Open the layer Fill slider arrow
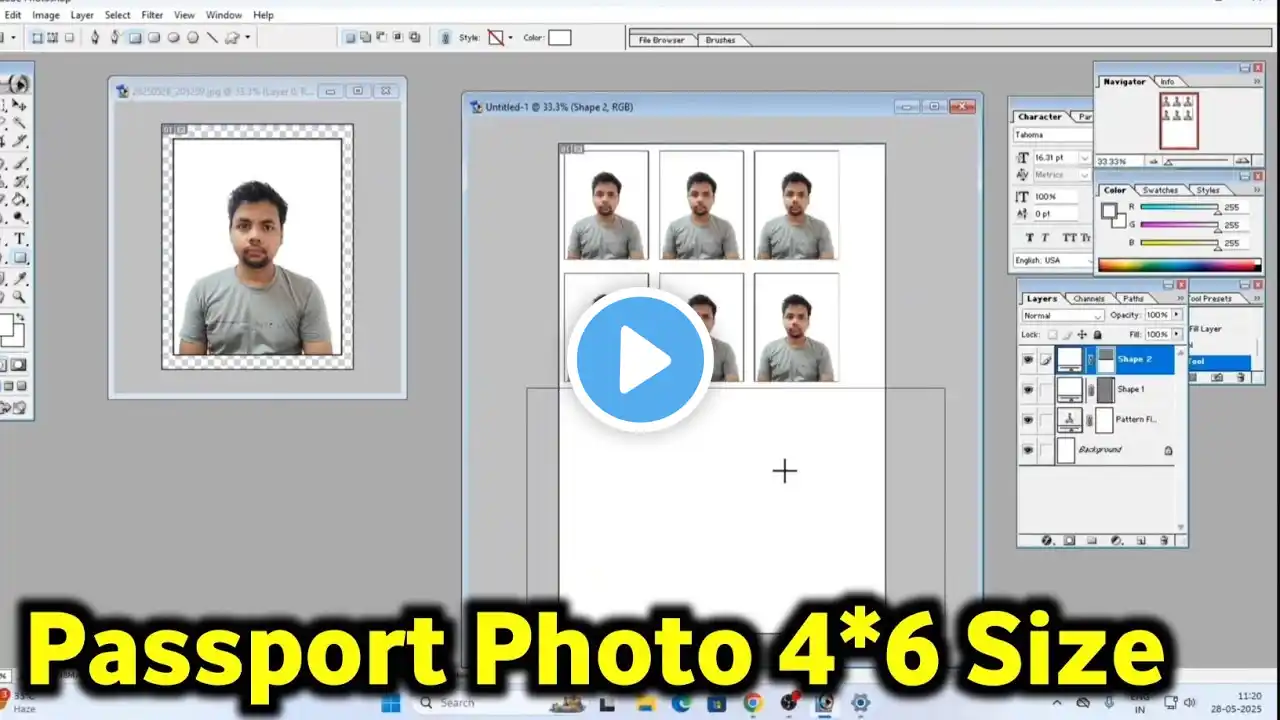The width and height of the screenshot is (1280, 720). pyautogui.click(x=1177, y=334)
